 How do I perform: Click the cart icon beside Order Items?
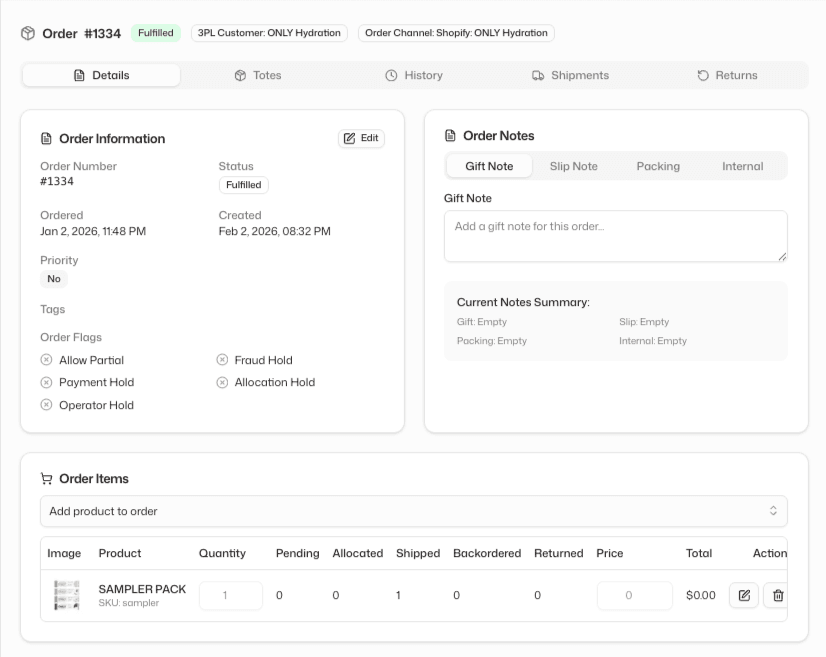(x=46, y=478)
